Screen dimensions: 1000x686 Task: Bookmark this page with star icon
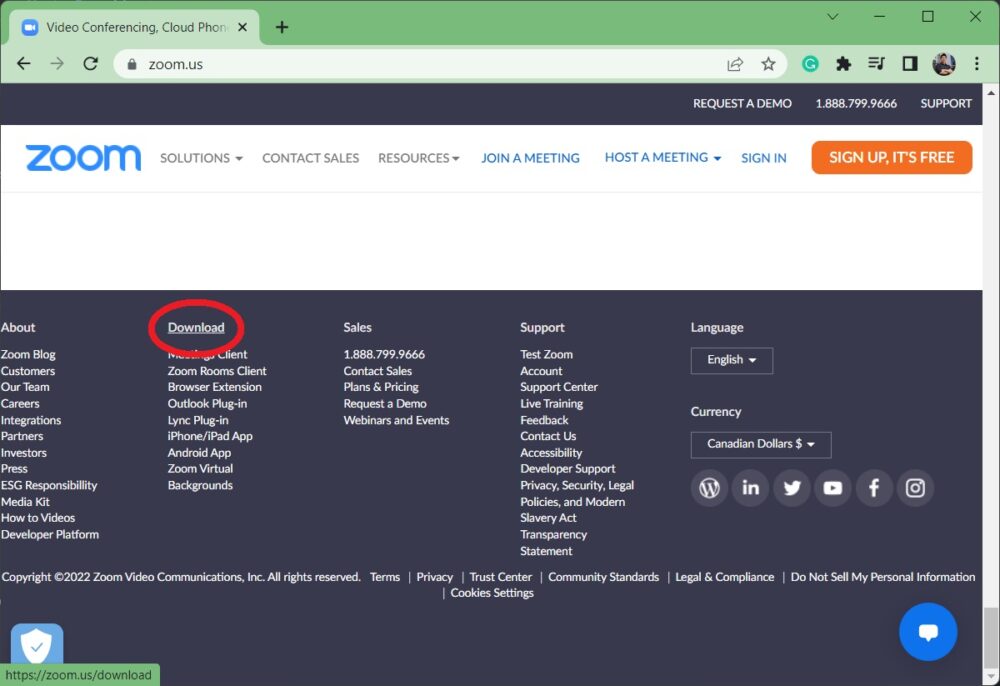[768, 64]
